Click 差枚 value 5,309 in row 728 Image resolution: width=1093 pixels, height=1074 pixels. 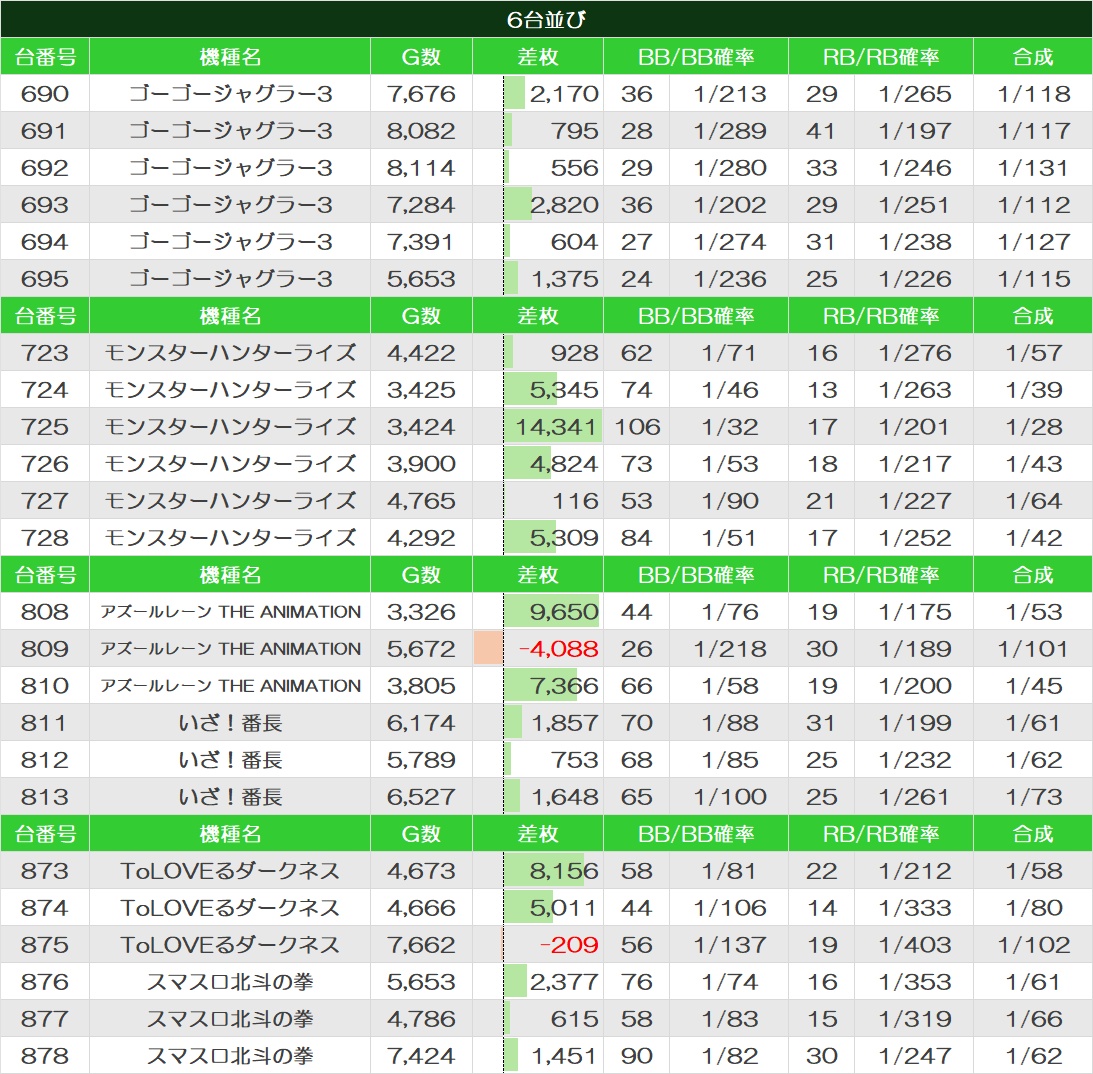(x=564, y=537)
